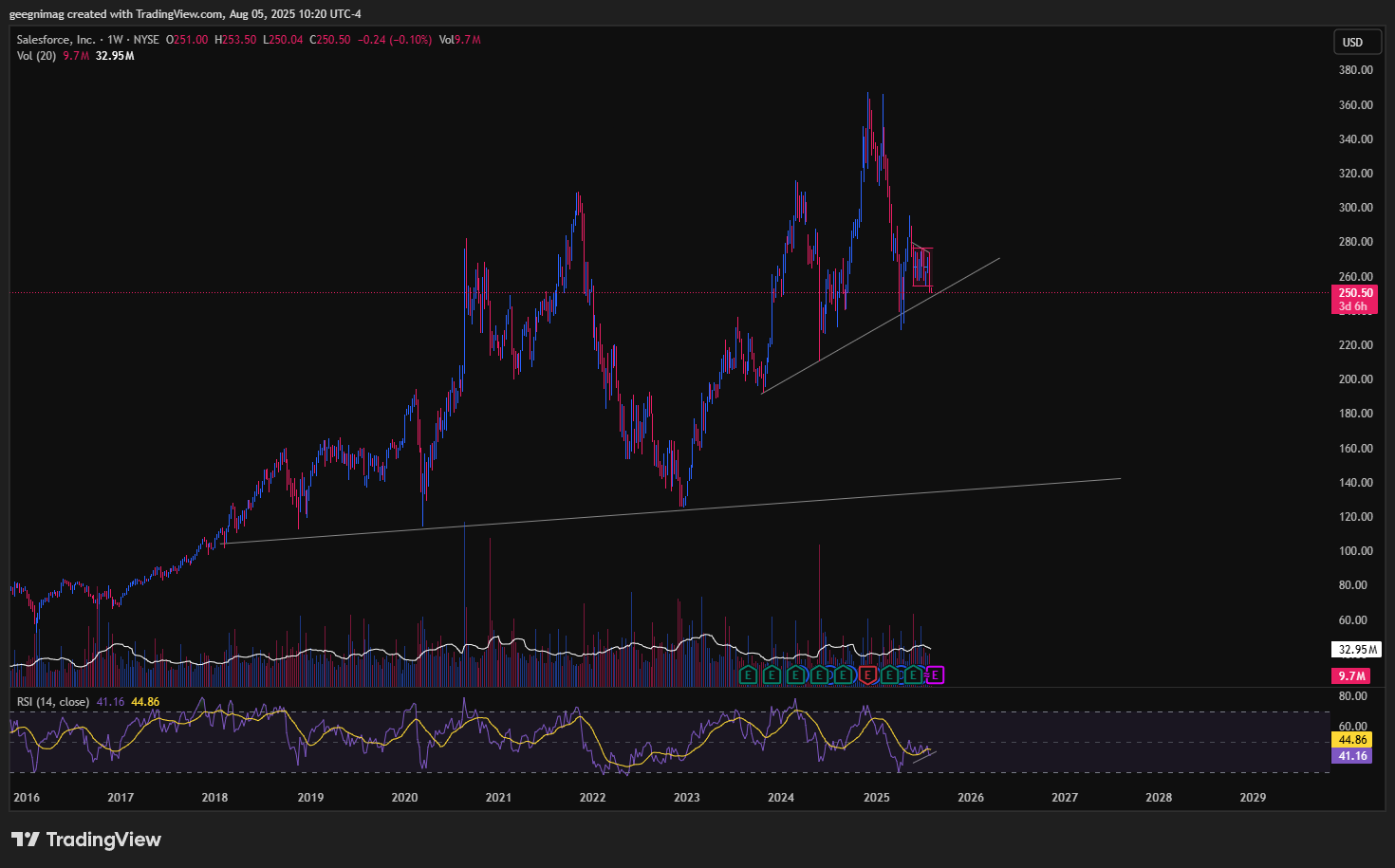The height and width of the screenshot is (868, 1395).
Task: Click the RSI 60.00 axis value
Action: coord(1352,727)
